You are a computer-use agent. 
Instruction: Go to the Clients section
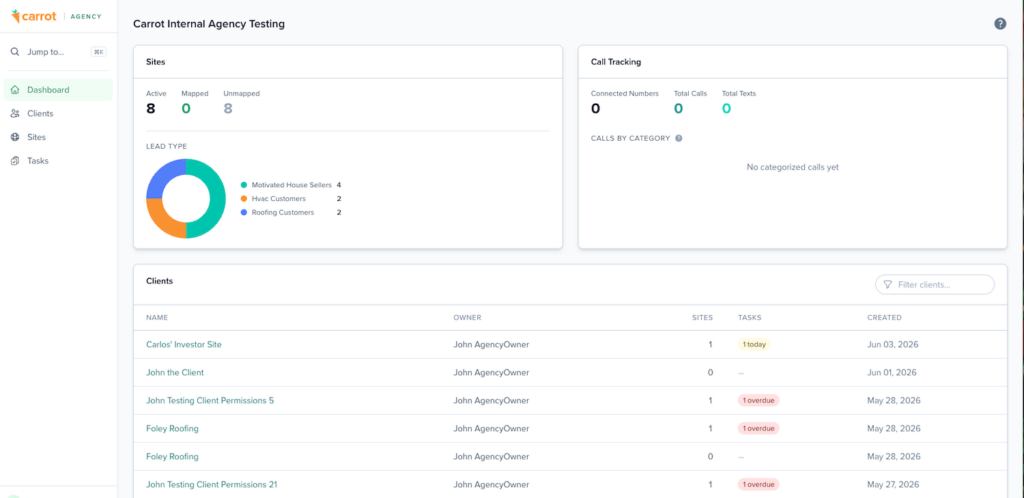coord(58,114)
